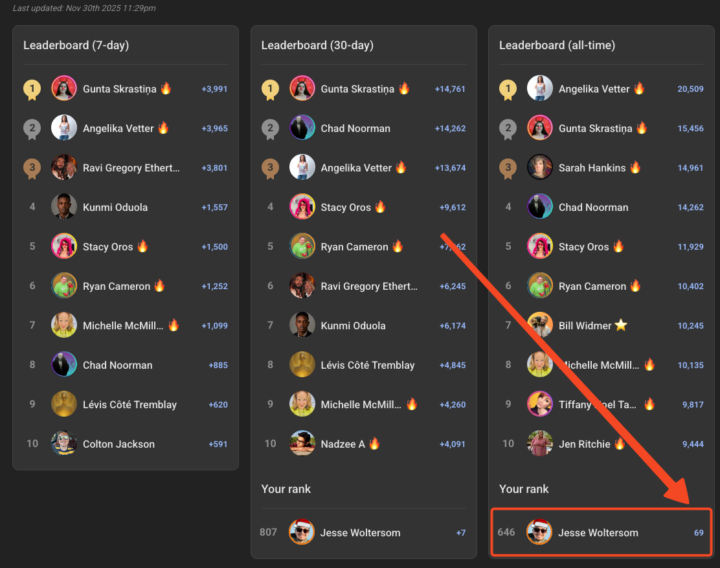Image resolution: width=720 pixels, height=568 pixels.
Task: Click the score +14,761 in 30-day leaderboard
Action: pyautogui.click(x=450, y=89)
